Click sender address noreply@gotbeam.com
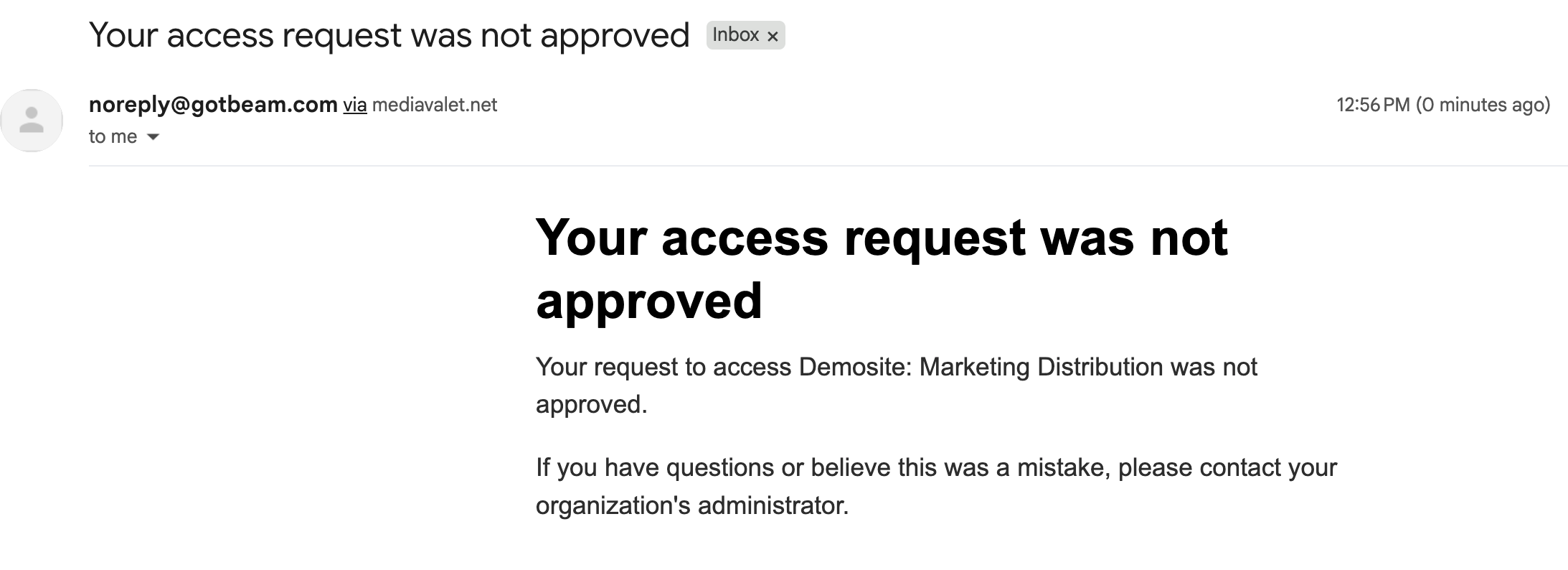 coord(213,105)
